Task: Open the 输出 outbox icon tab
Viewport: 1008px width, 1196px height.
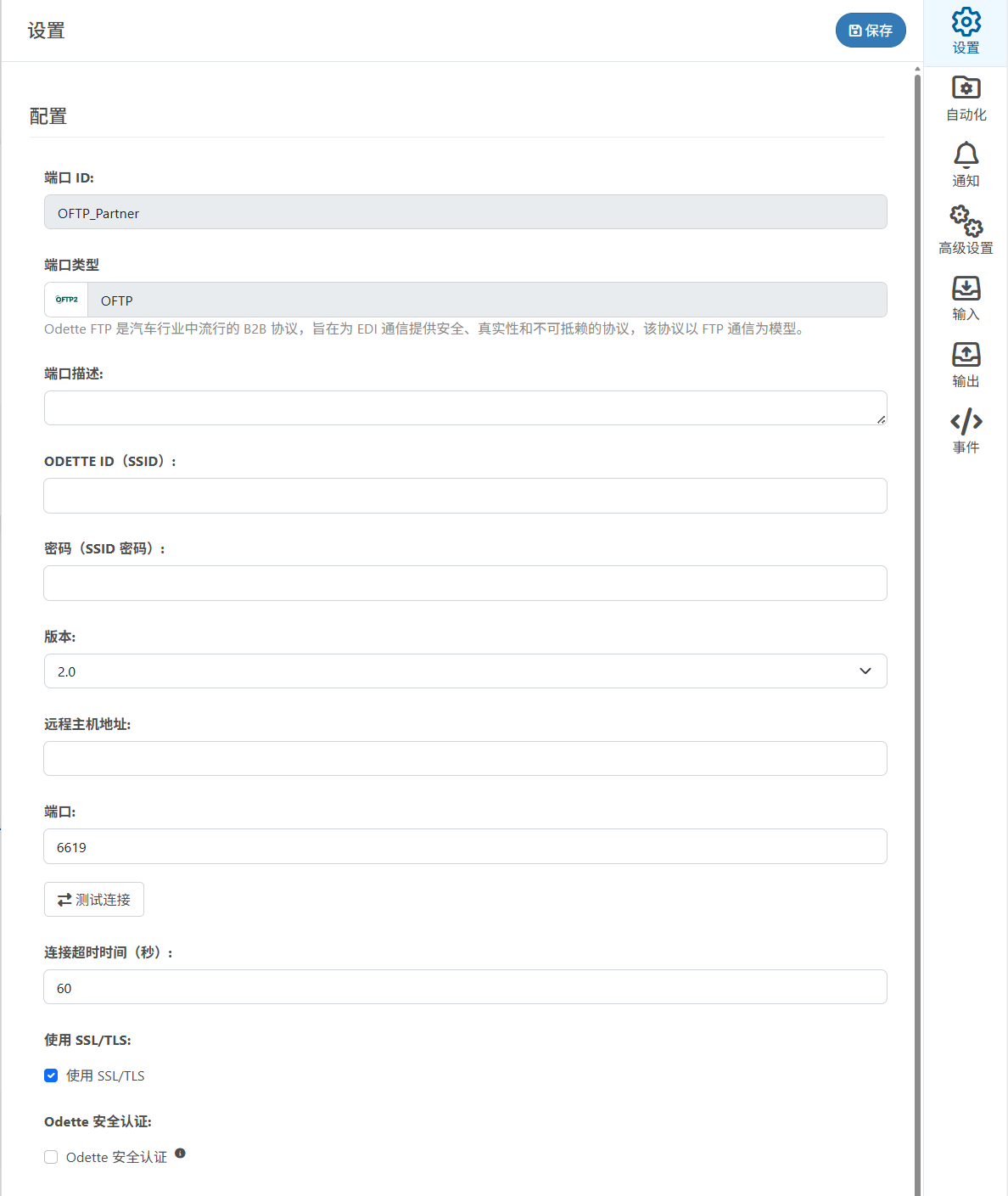Action: (x=966, y=365)
